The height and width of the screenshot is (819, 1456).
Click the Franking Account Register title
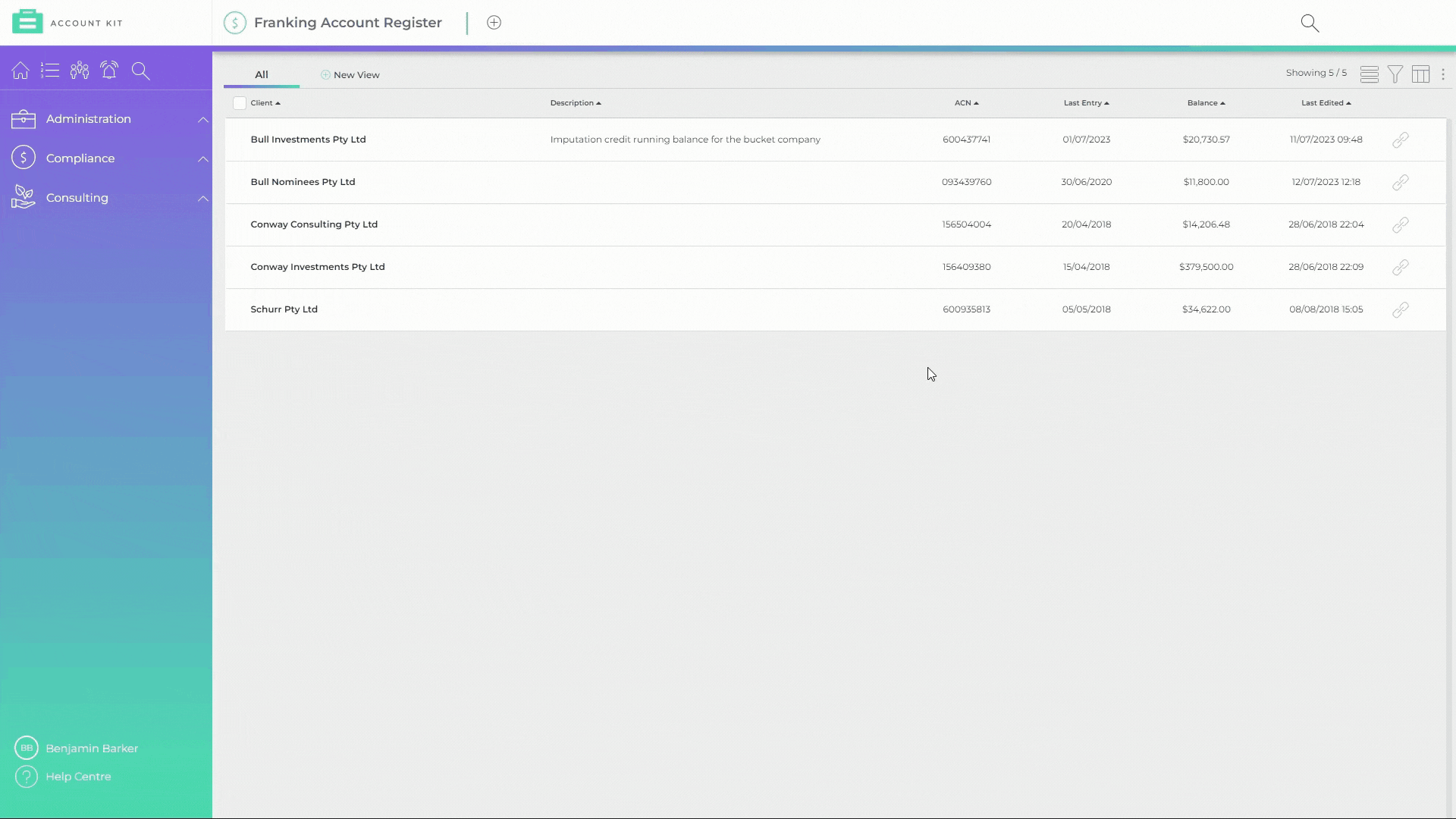click(x=348, y=23)
